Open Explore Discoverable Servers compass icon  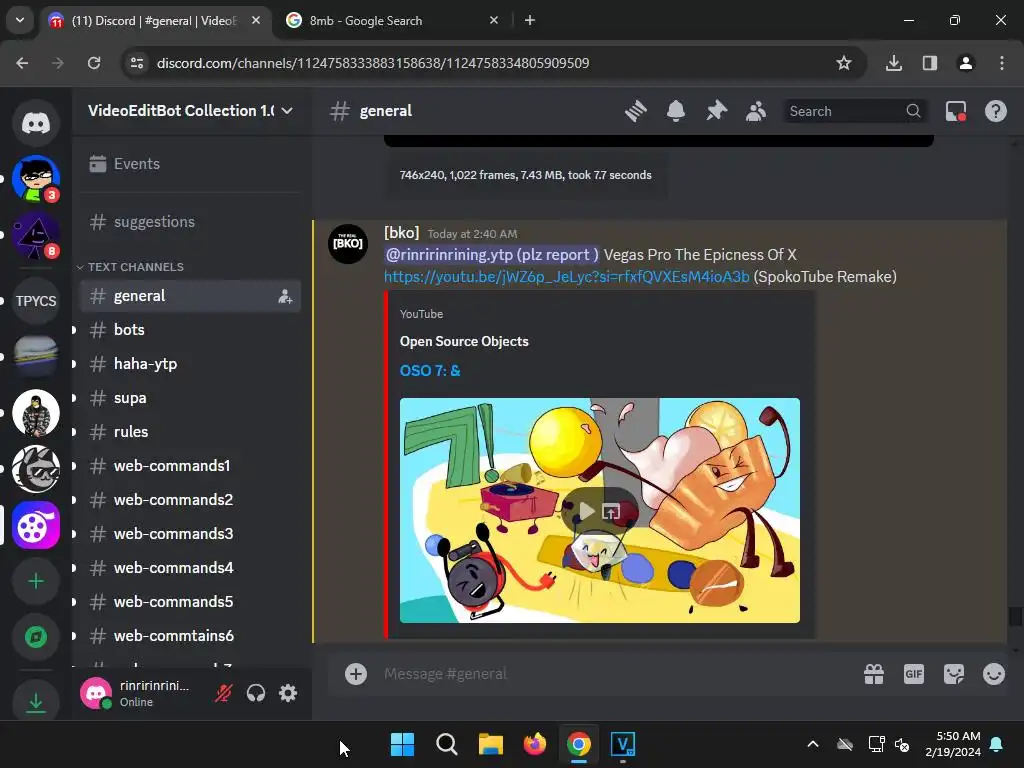[36, 637]
